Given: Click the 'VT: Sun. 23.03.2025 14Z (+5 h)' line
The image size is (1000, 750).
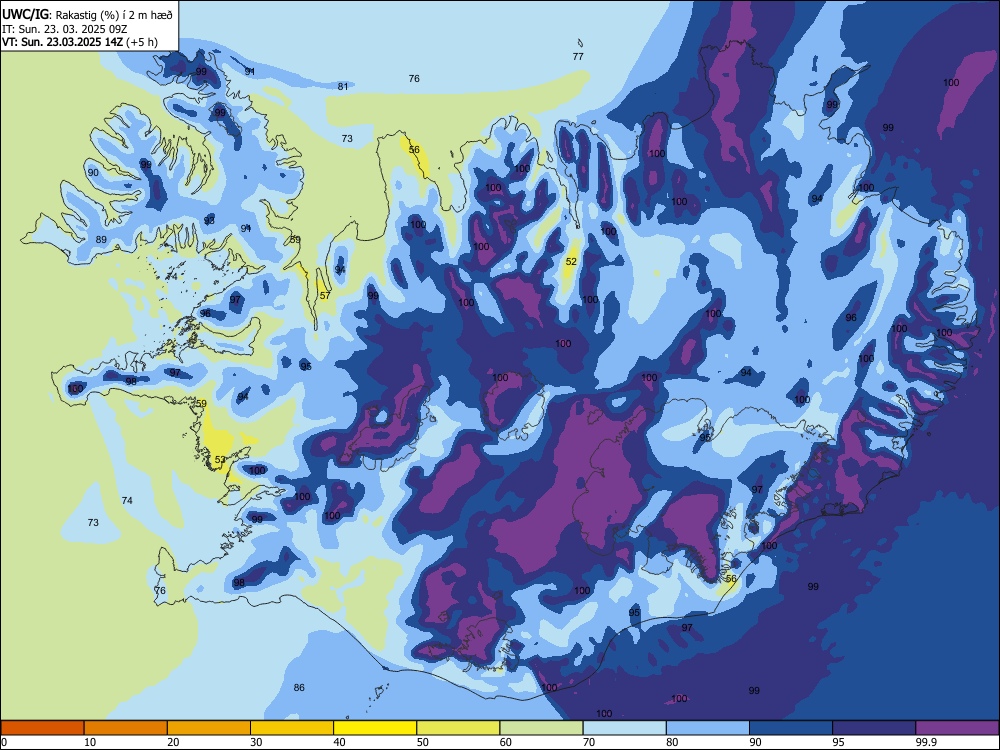Looking at the screenshot, I should click(x=80, y=42).
